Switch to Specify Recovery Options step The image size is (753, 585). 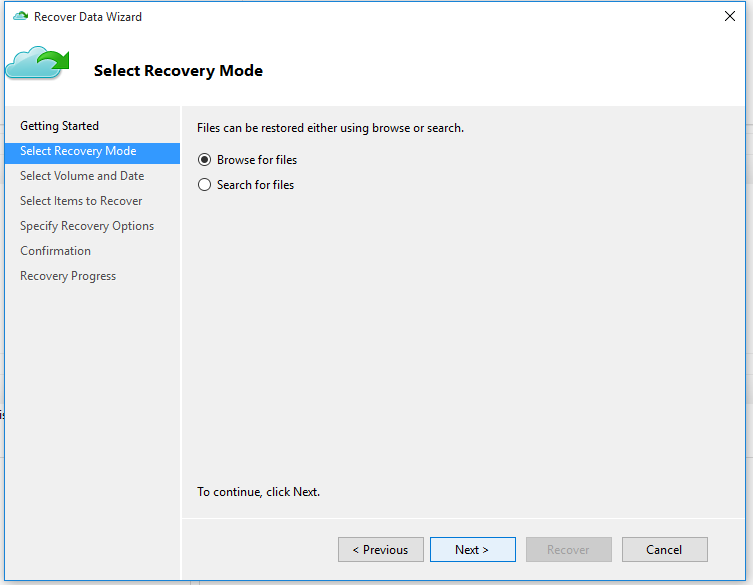87,226
